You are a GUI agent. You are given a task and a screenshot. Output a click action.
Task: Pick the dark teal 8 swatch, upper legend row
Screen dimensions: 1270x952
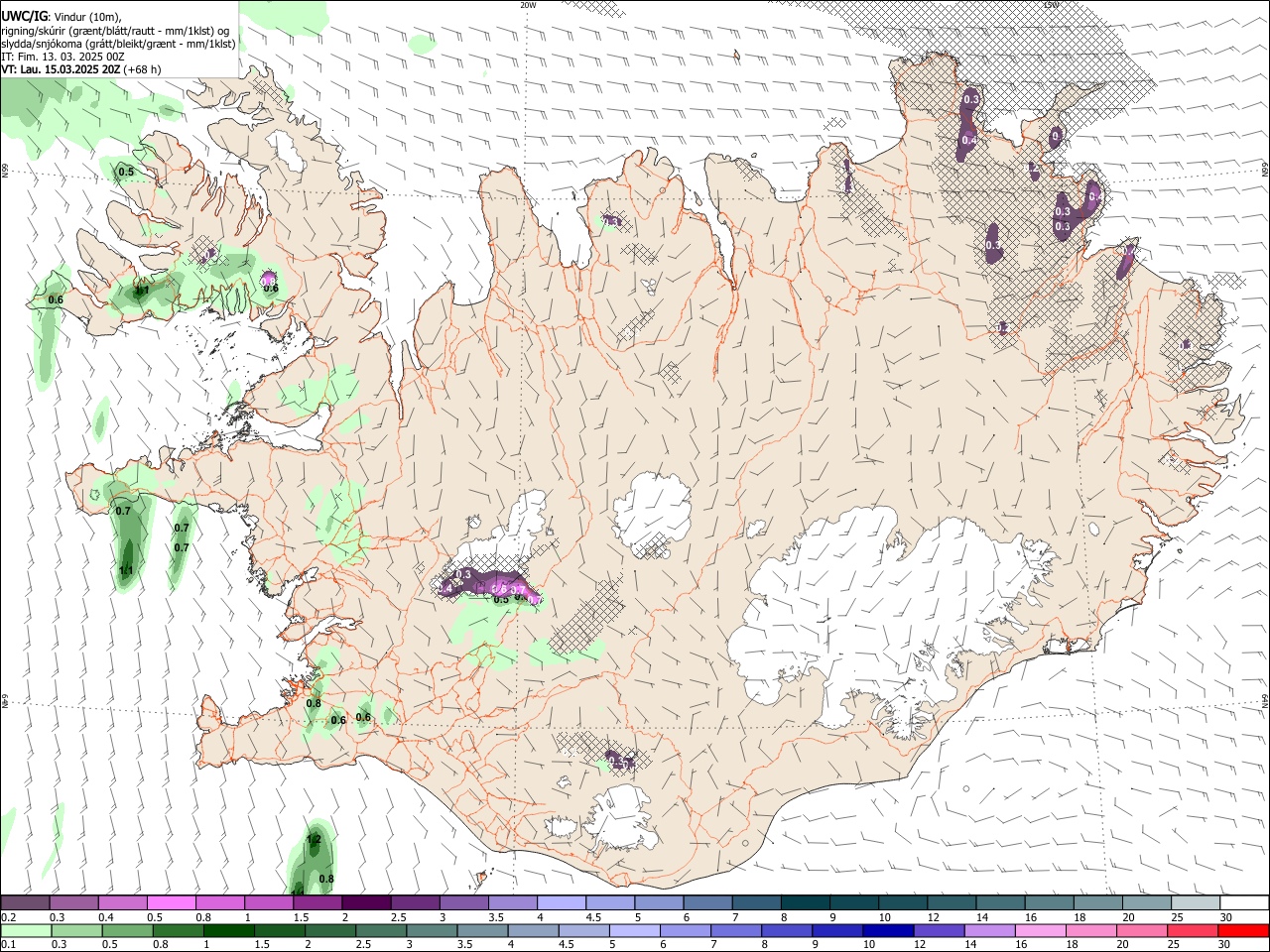(x=806, y=902)
